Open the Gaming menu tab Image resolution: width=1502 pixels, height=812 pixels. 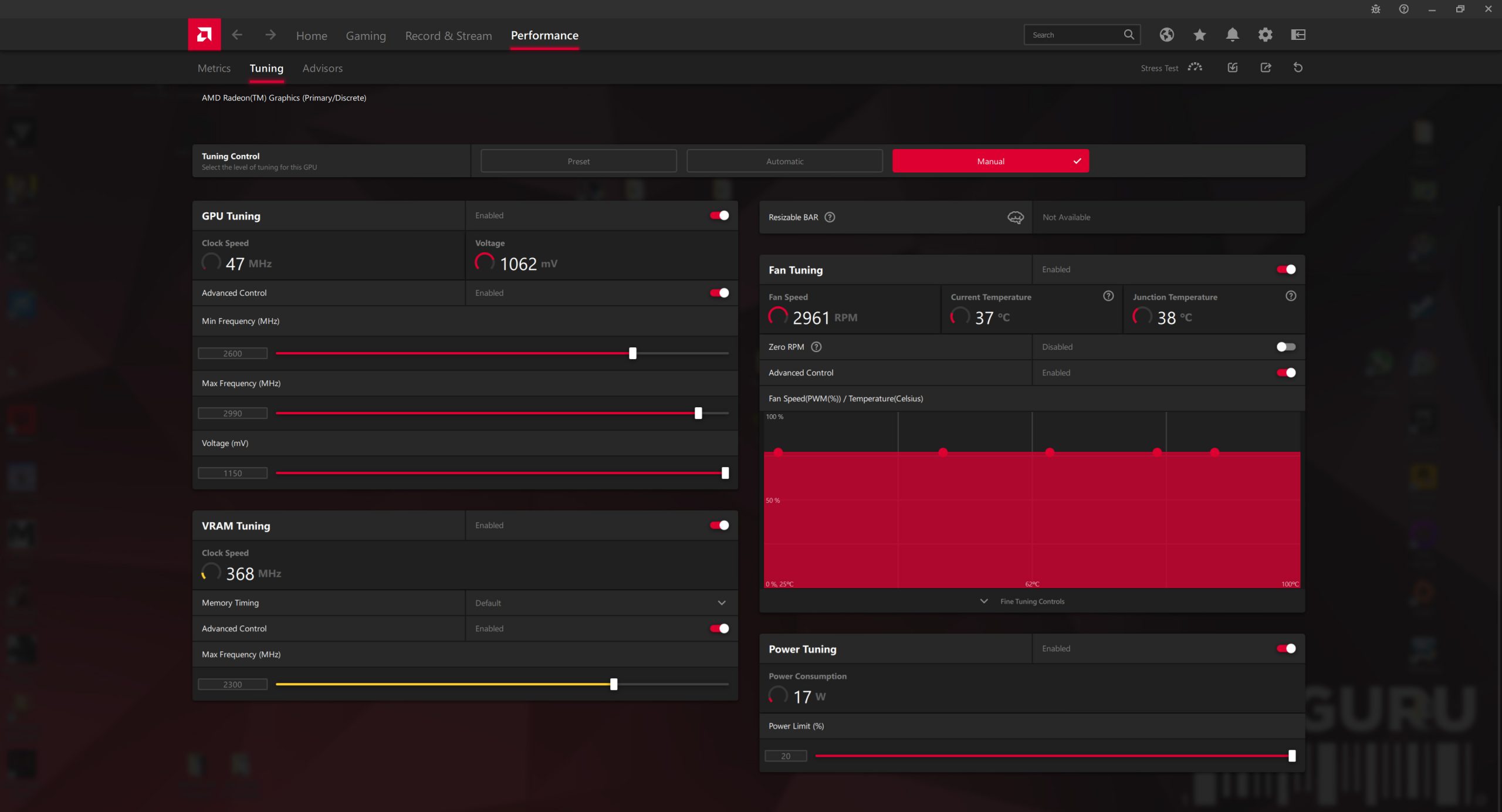pos(366,36)
